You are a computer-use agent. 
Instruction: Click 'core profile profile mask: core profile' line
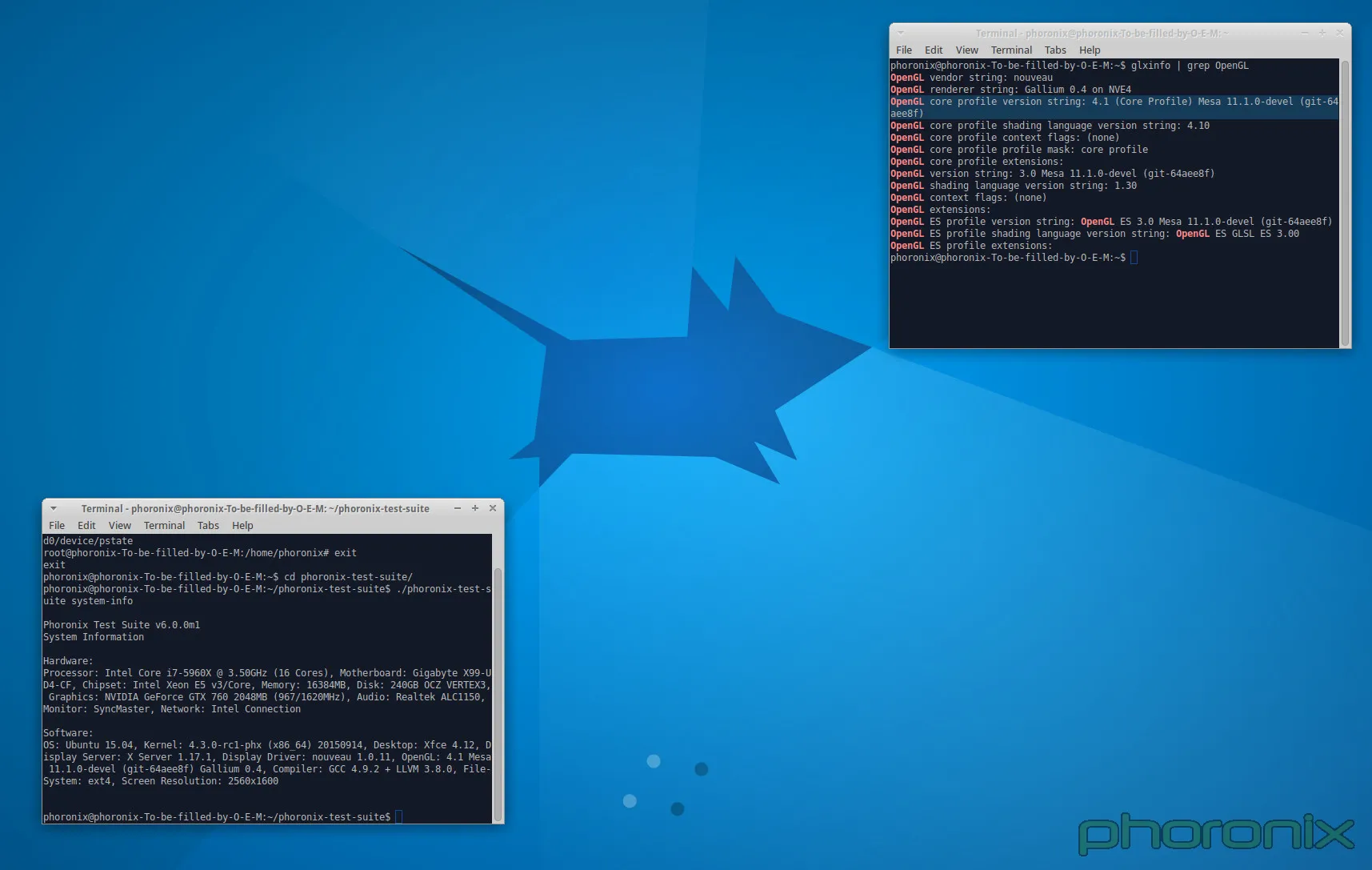(x=1019, y=150)
